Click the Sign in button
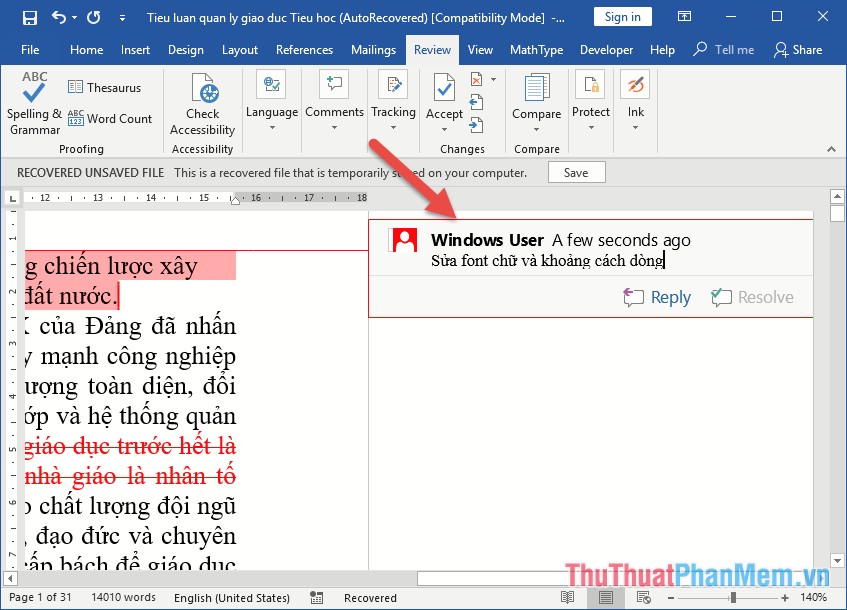 [623, 17]
